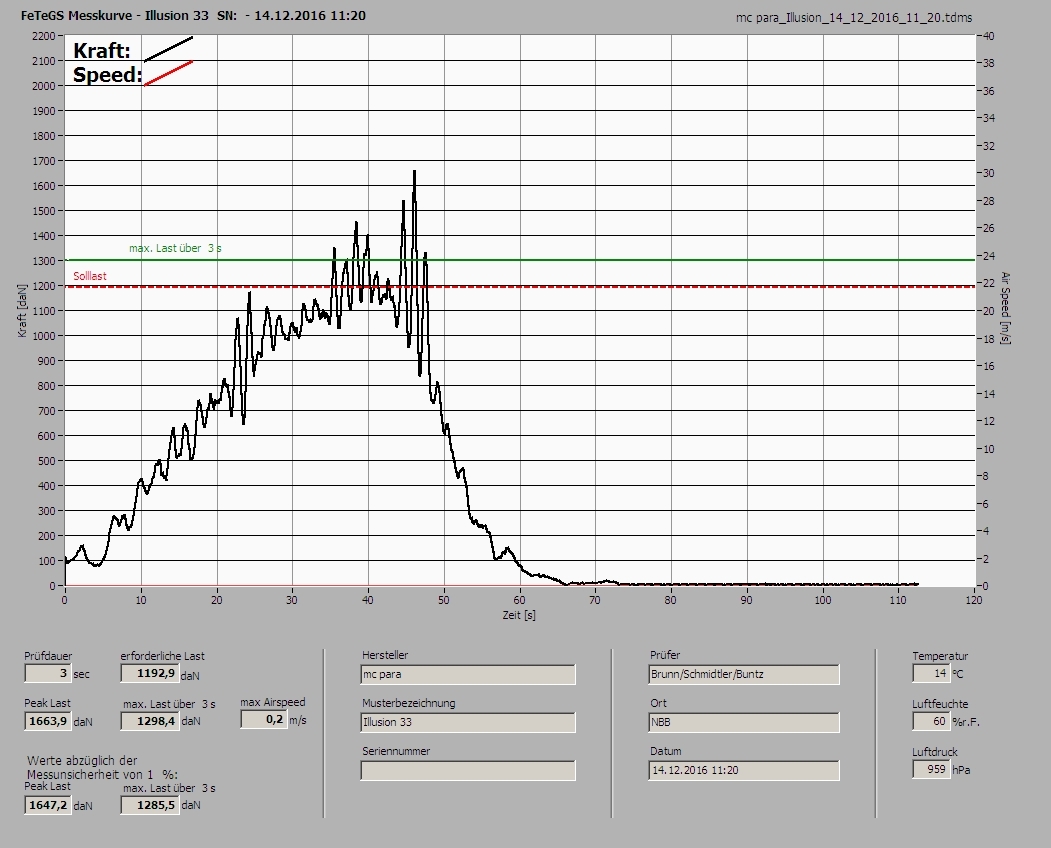The width and height of the screenshot is (1051, 848).
Task: Click the Datum field 14.12.2016 11:20
Action: (744, 771)
